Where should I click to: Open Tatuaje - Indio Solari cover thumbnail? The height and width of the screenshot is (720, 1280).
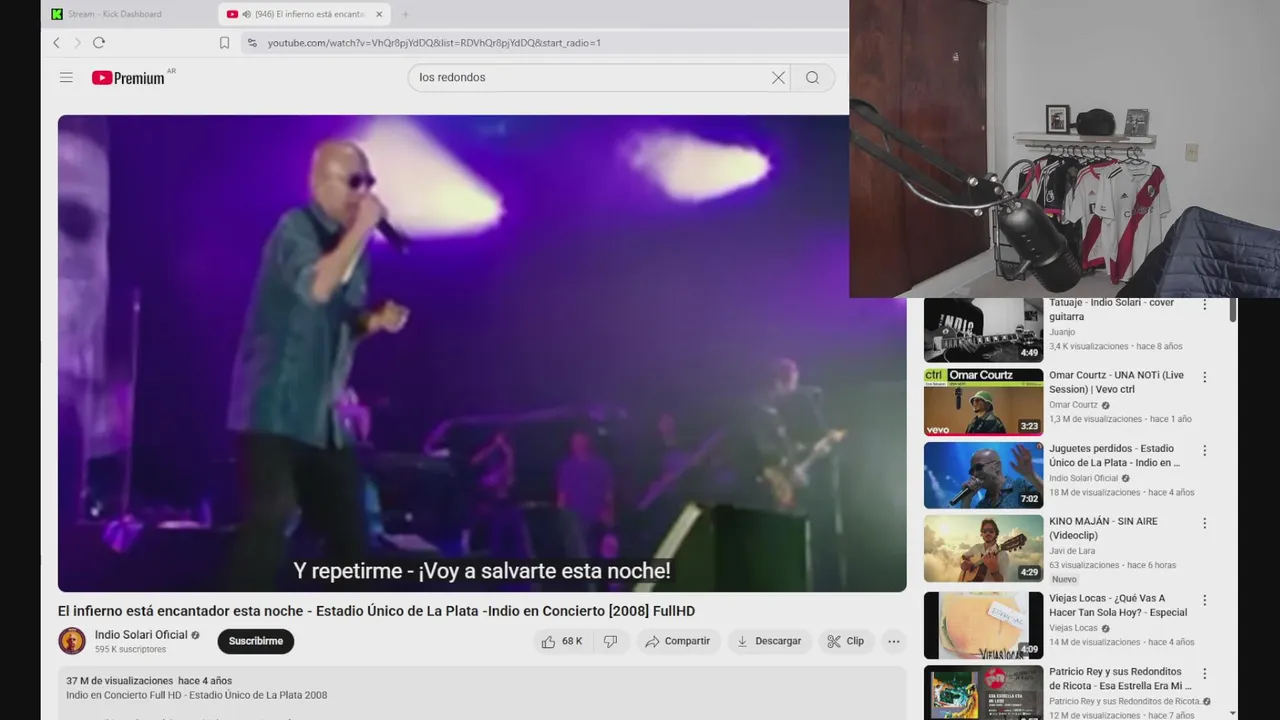pos(983,330)
